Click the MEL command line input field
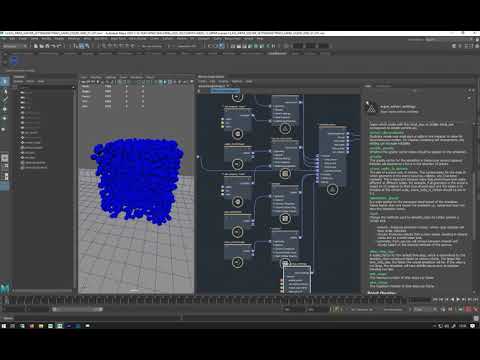 pyautogui.click(x=97, y=319)
